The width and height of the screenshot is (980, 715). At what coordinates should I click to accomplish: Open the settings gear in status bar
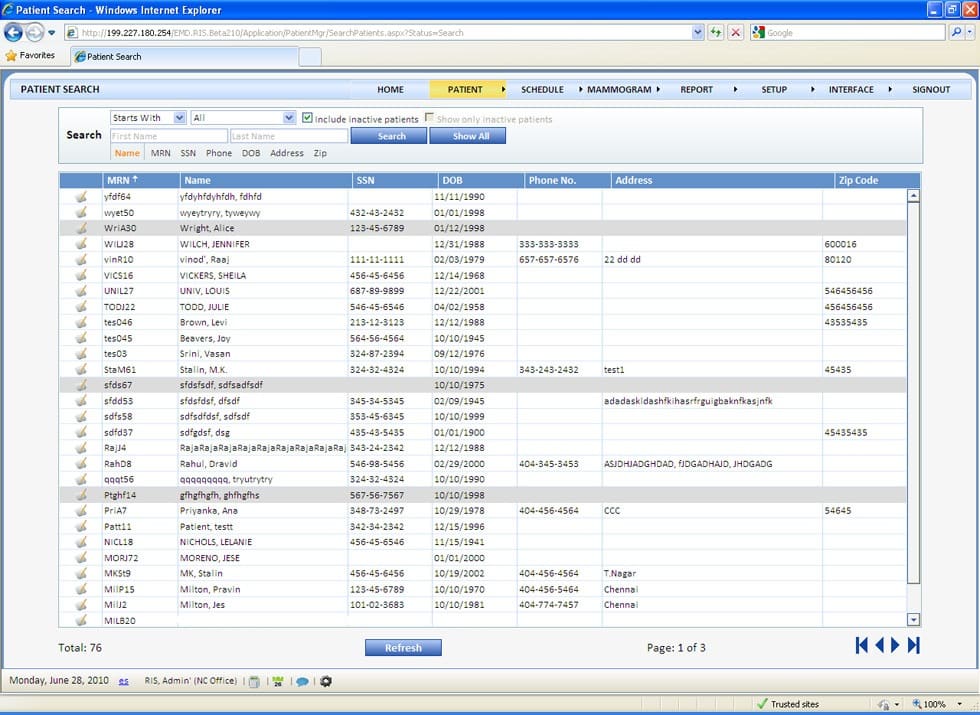point(325,681)
